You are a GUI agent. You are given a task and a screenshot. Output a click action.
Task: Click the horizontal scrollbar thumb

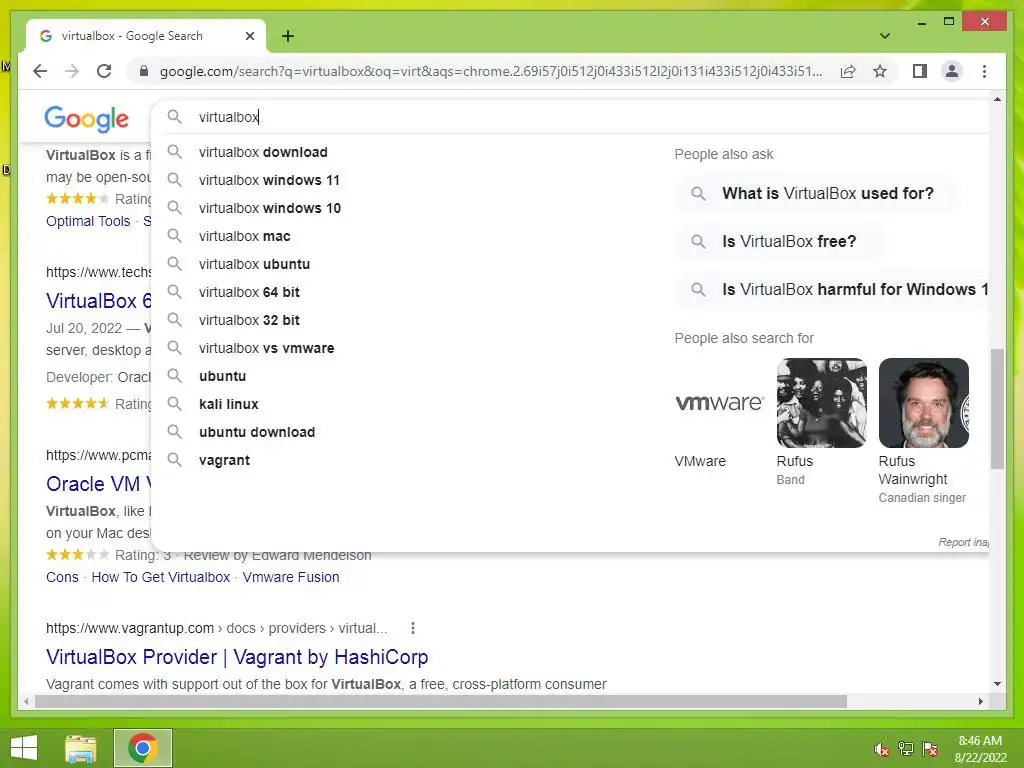click(441, 701)
